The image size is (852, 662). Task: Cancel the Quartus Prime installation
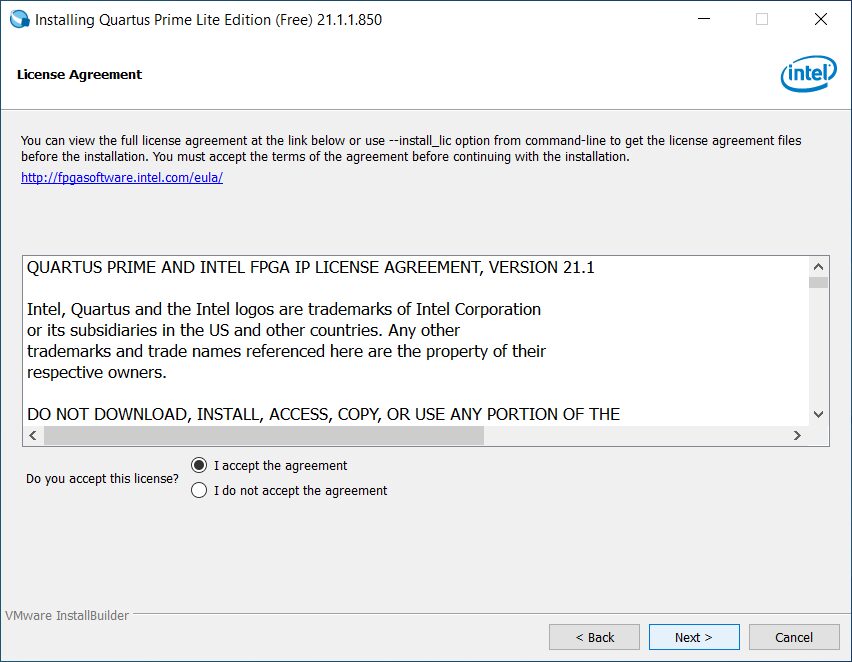coord(794,637)
